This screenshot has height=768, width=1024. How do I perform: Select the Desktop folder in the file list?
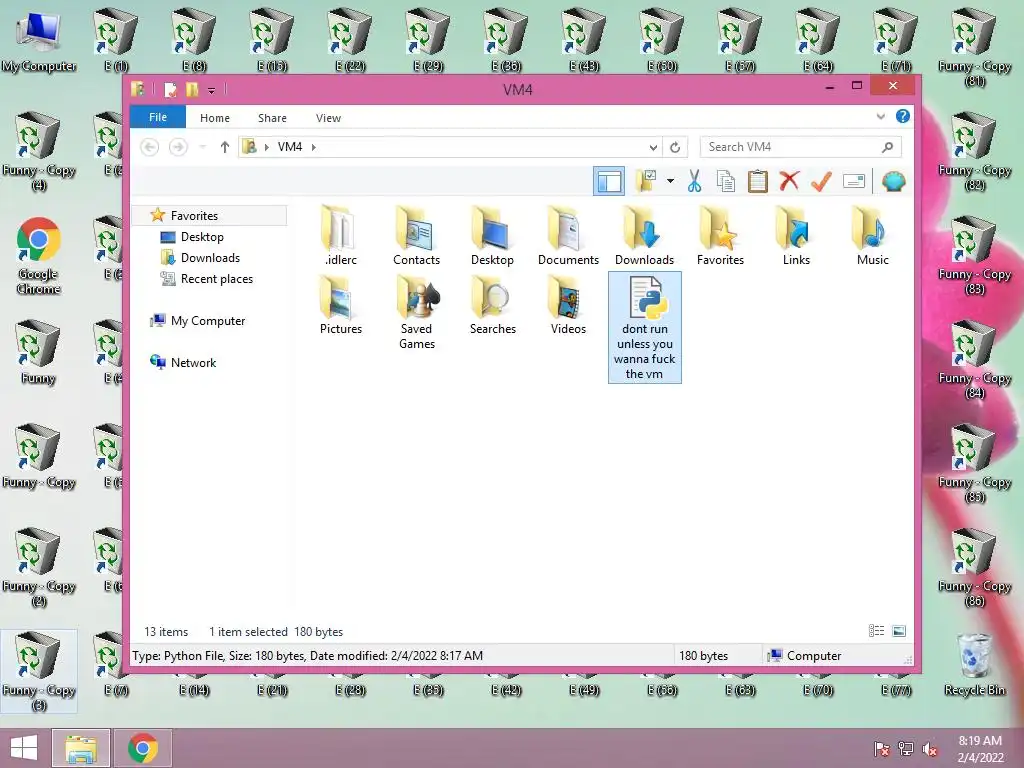[x=492, y=236]
